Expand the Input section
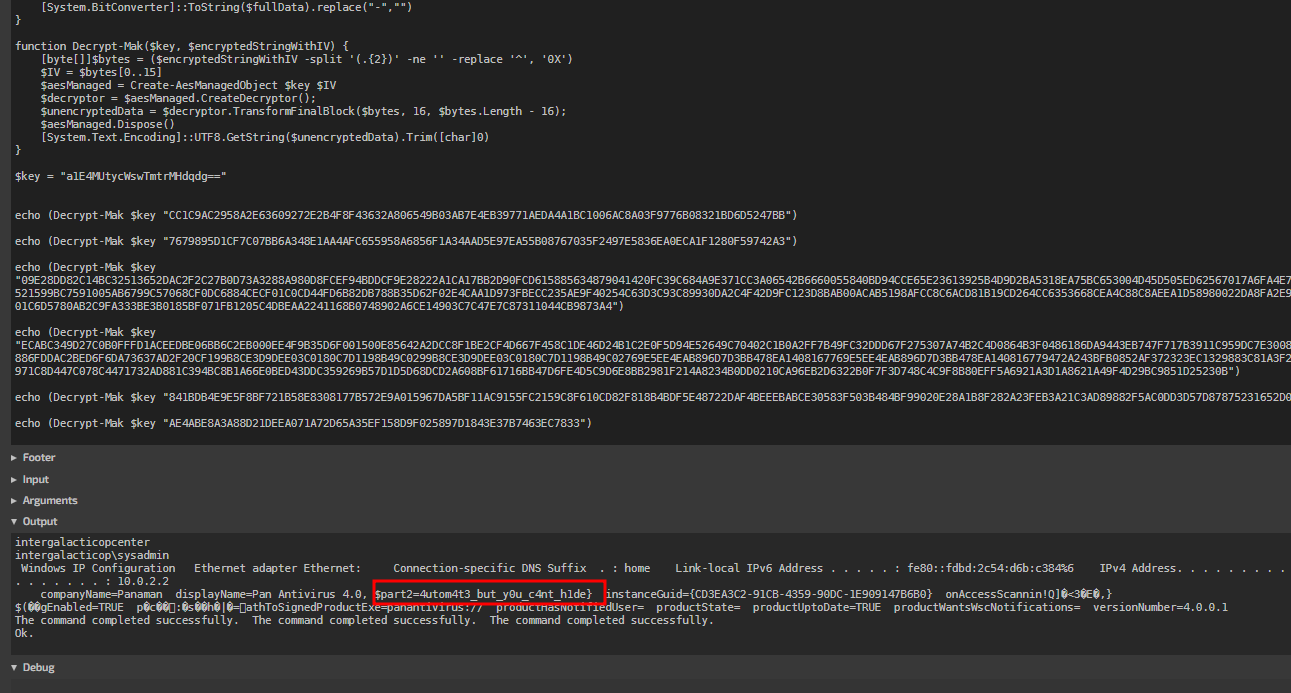 coord(35,480)
